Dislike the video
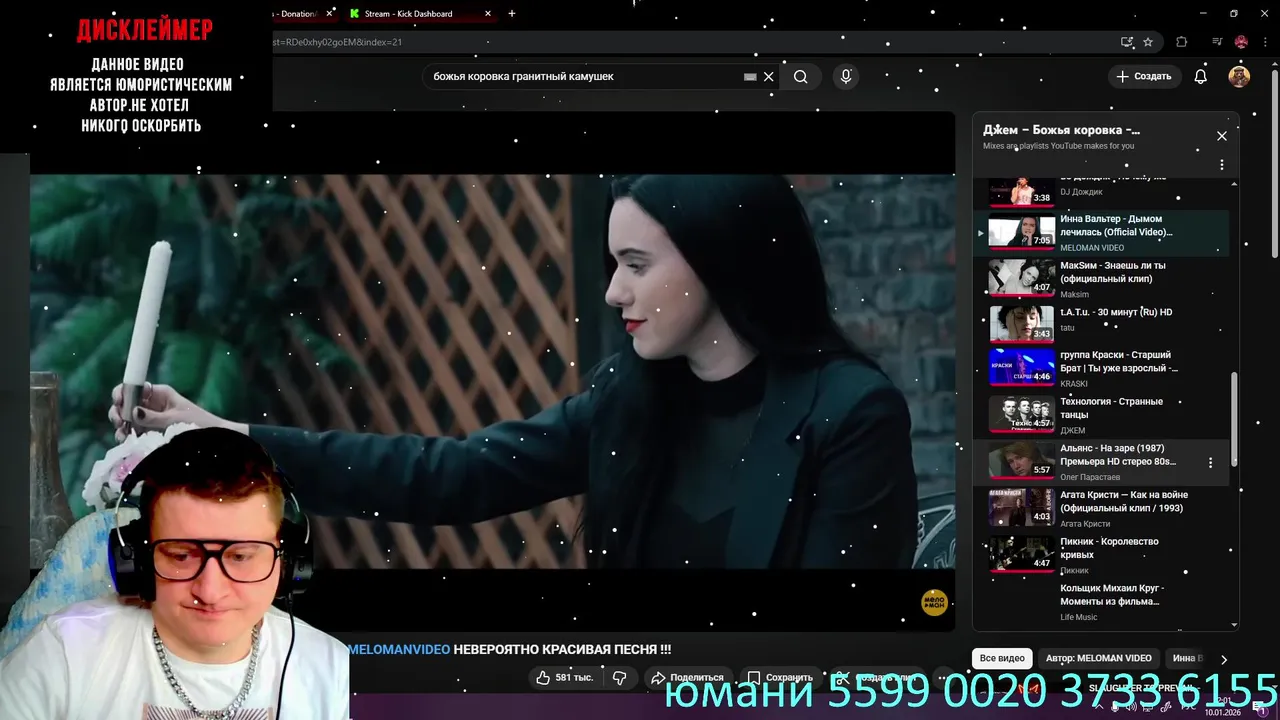This screenshot has width=1280, height=720. [619, 677]
